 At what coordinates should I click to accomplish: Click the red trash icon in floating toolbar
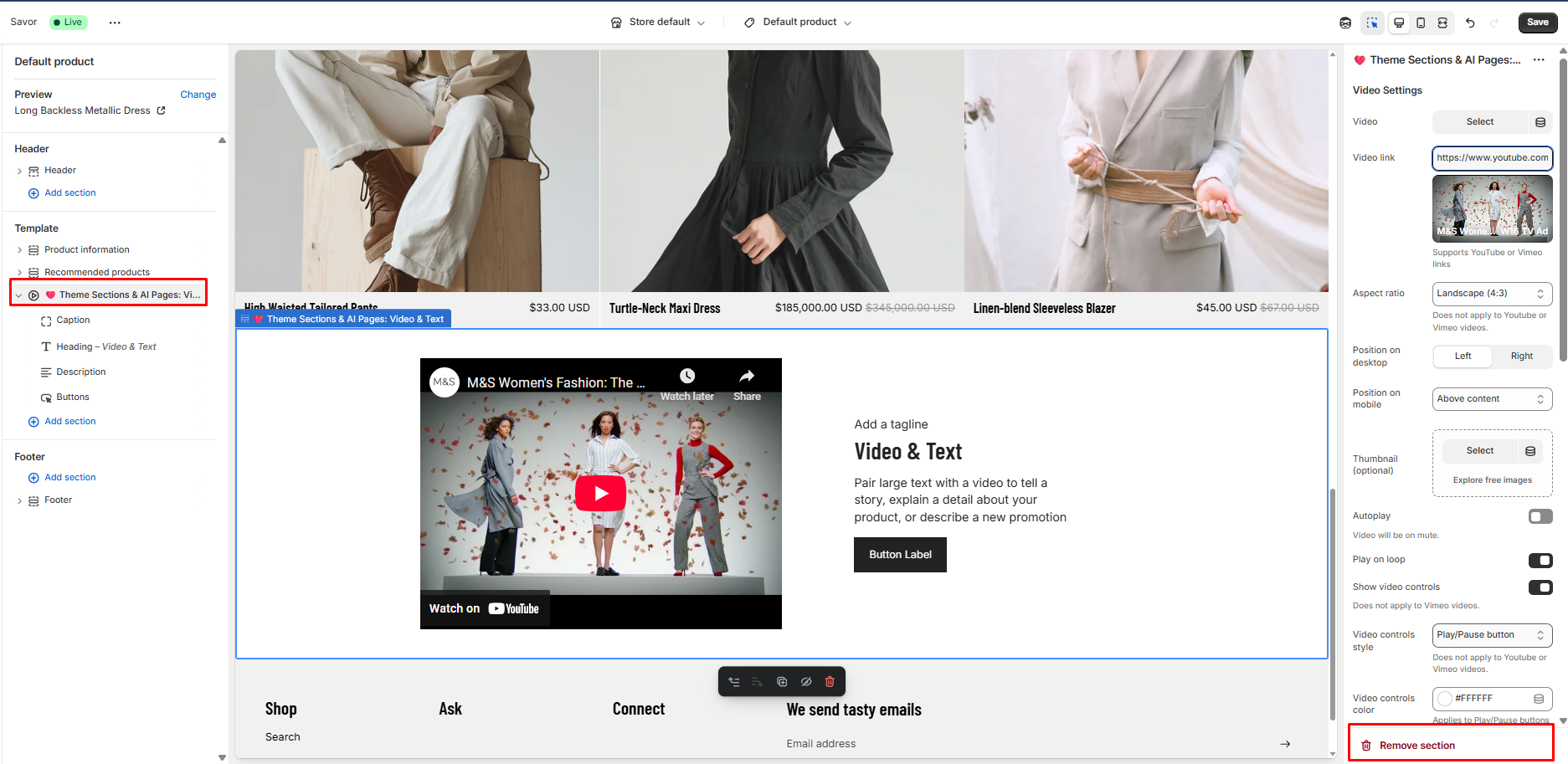(x=830, y=682)
